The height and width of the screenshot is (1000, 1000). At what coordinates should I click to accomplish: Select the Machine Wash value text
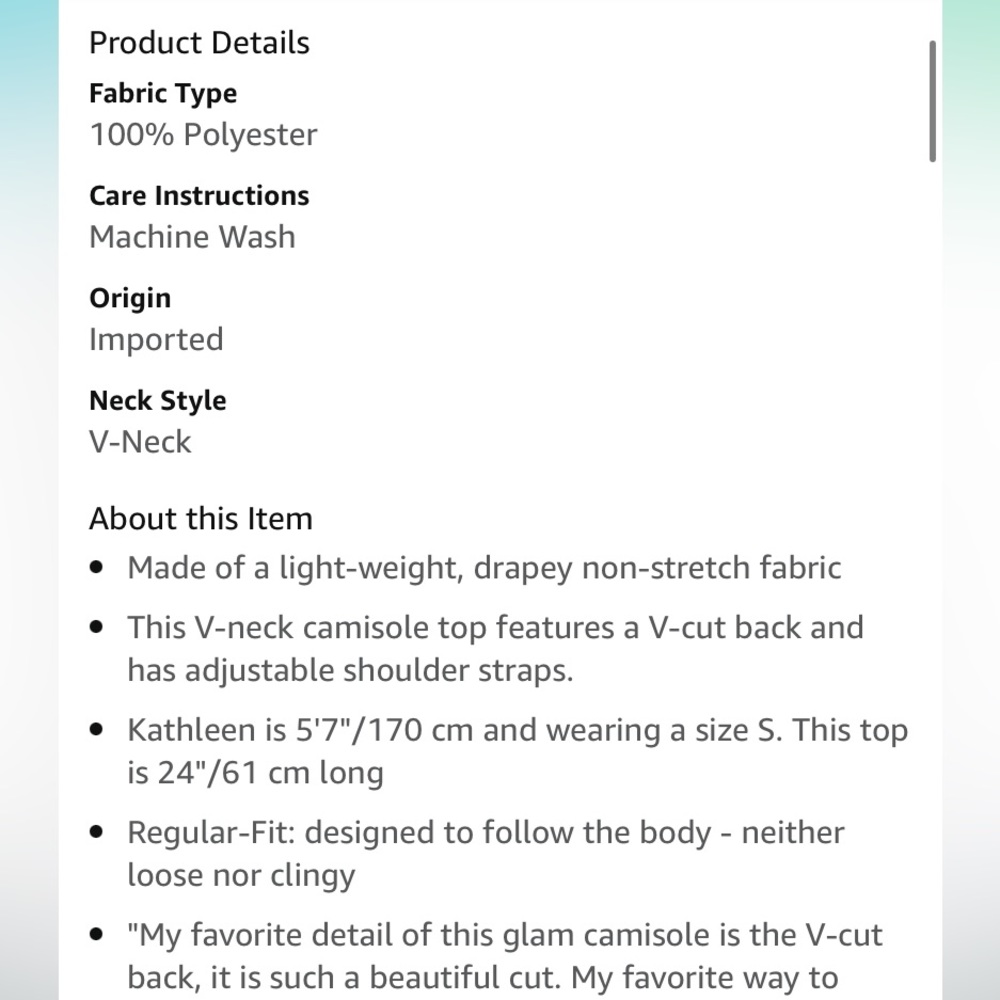point(192,237)
